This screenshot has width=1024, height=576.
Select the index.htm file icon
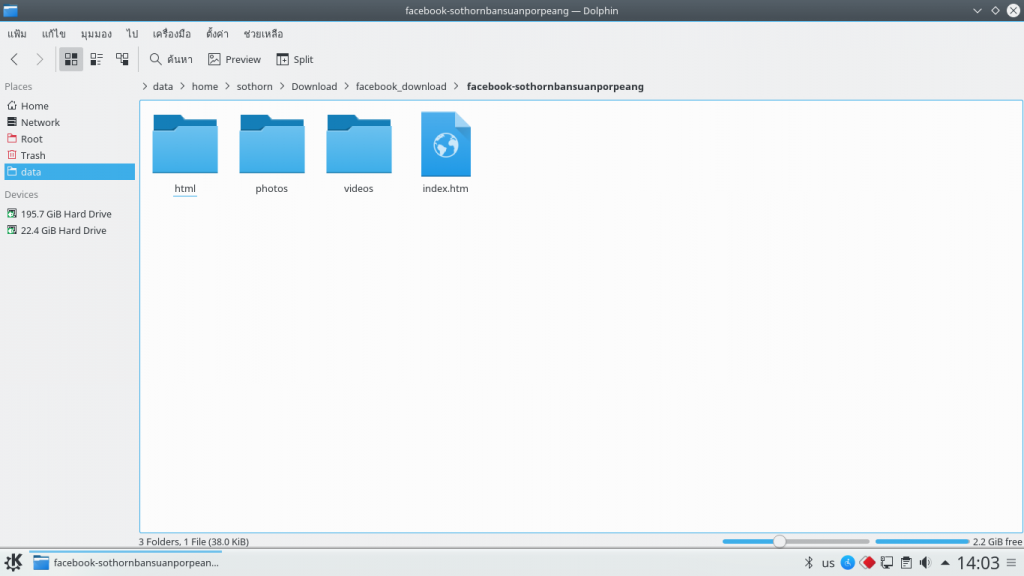click(445, 144)
